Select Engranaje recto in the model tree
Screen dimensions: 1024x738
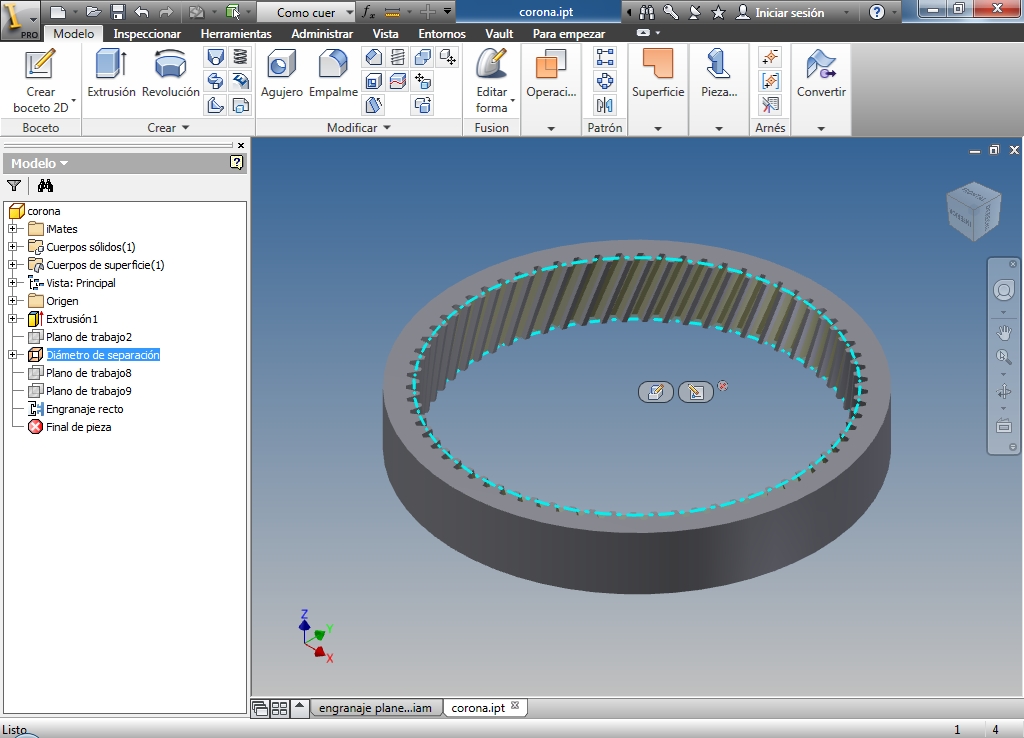click(x=84, y=409)
